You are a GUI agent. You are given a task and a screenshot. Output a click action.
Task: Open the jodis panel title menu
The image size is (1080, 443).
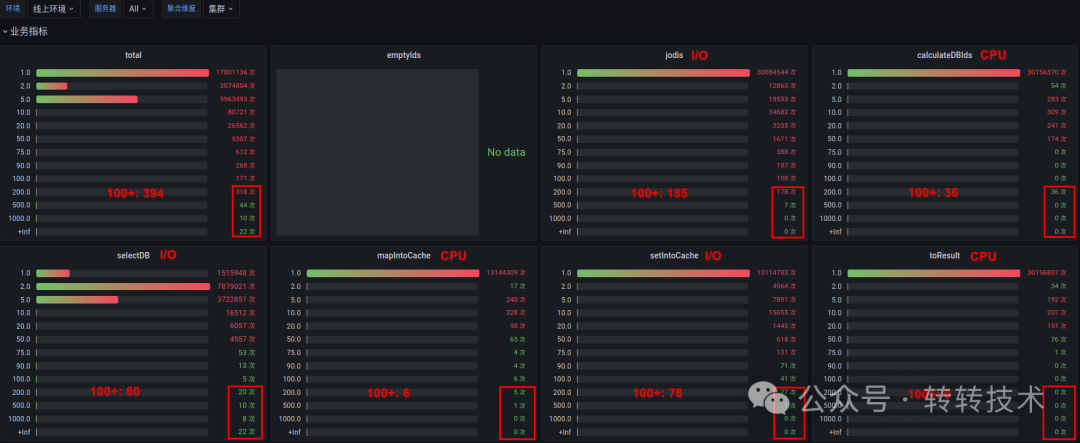[674, 55]
